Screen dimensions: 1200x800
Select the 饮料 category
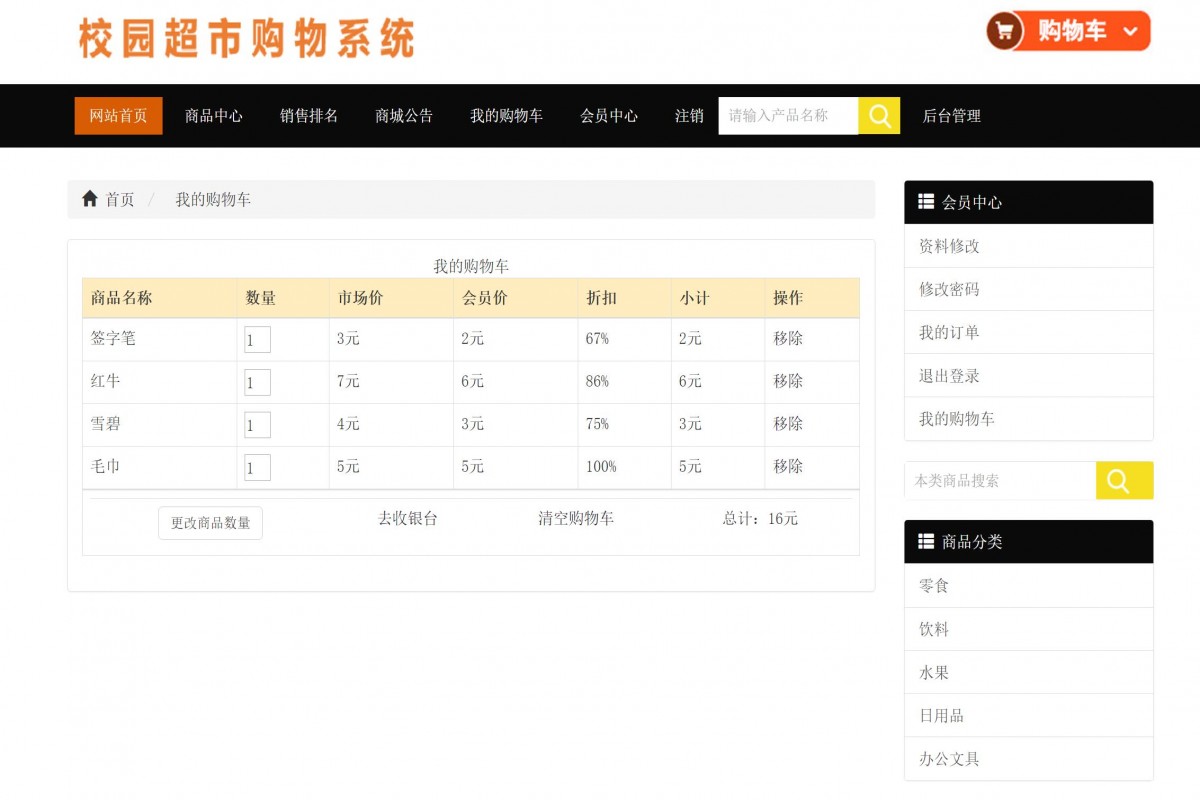coord(933,628)
